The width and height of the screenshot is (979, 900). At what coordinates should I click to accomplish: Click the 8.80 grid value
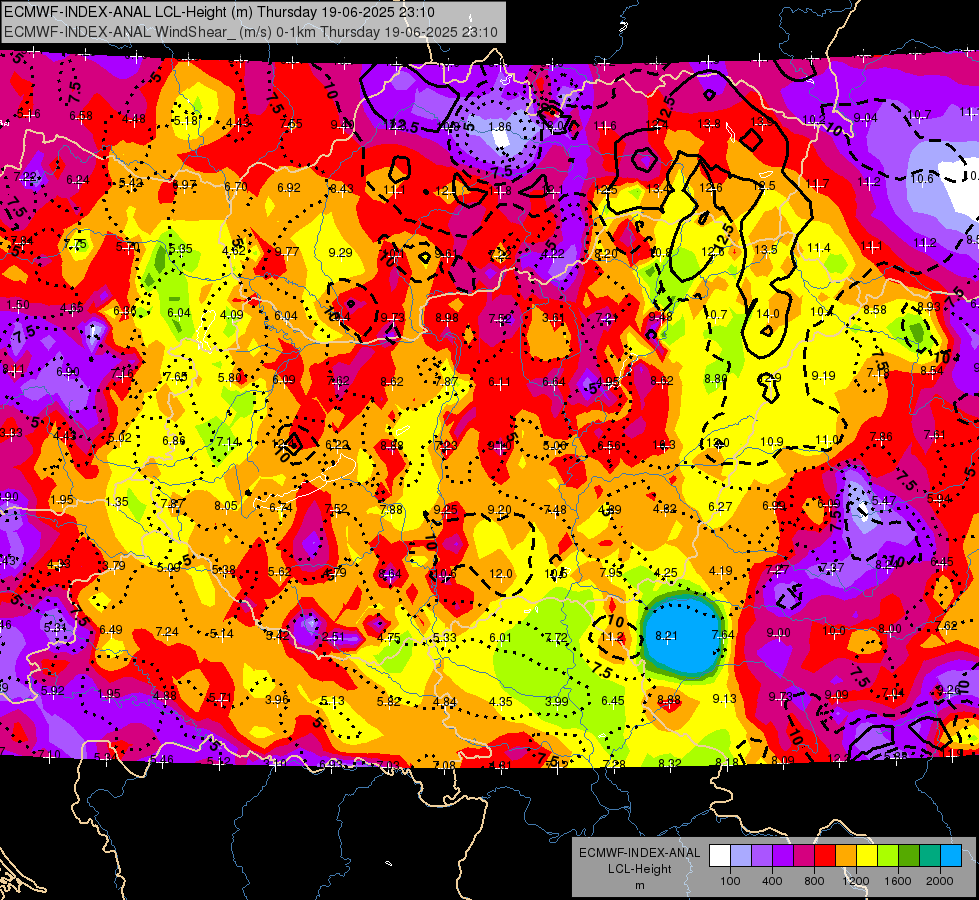(x=716, y=378)
